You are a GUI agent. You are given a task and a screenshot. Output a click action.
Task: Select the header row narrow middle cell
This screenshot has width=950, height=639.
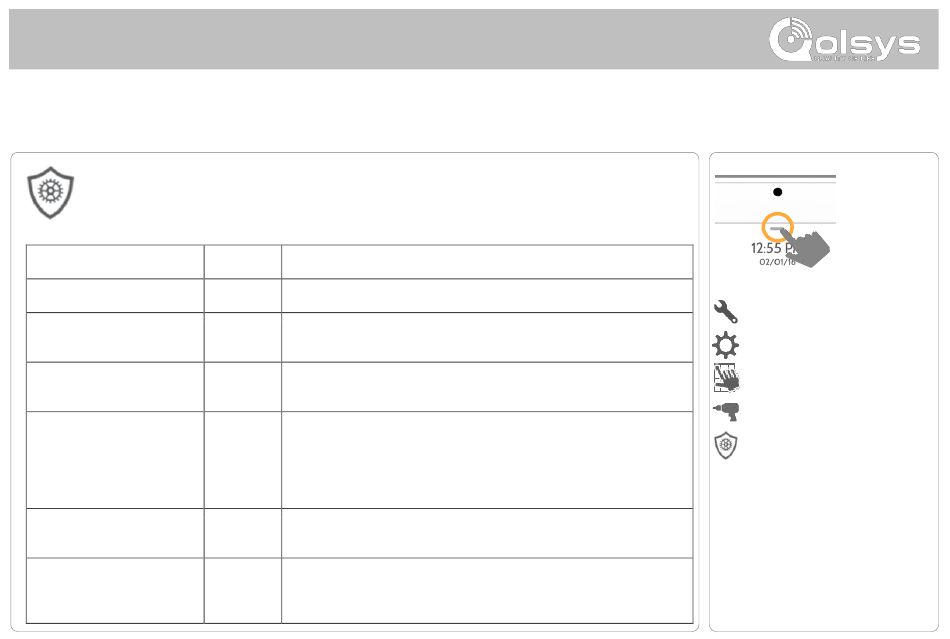tap(243, 262)
